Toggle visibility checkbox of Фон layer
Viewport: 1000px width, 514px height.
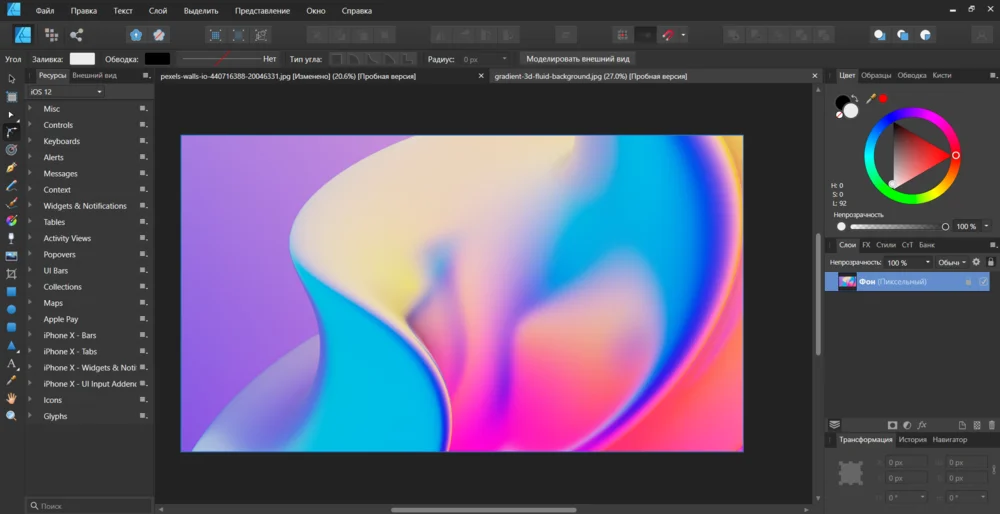983,282
